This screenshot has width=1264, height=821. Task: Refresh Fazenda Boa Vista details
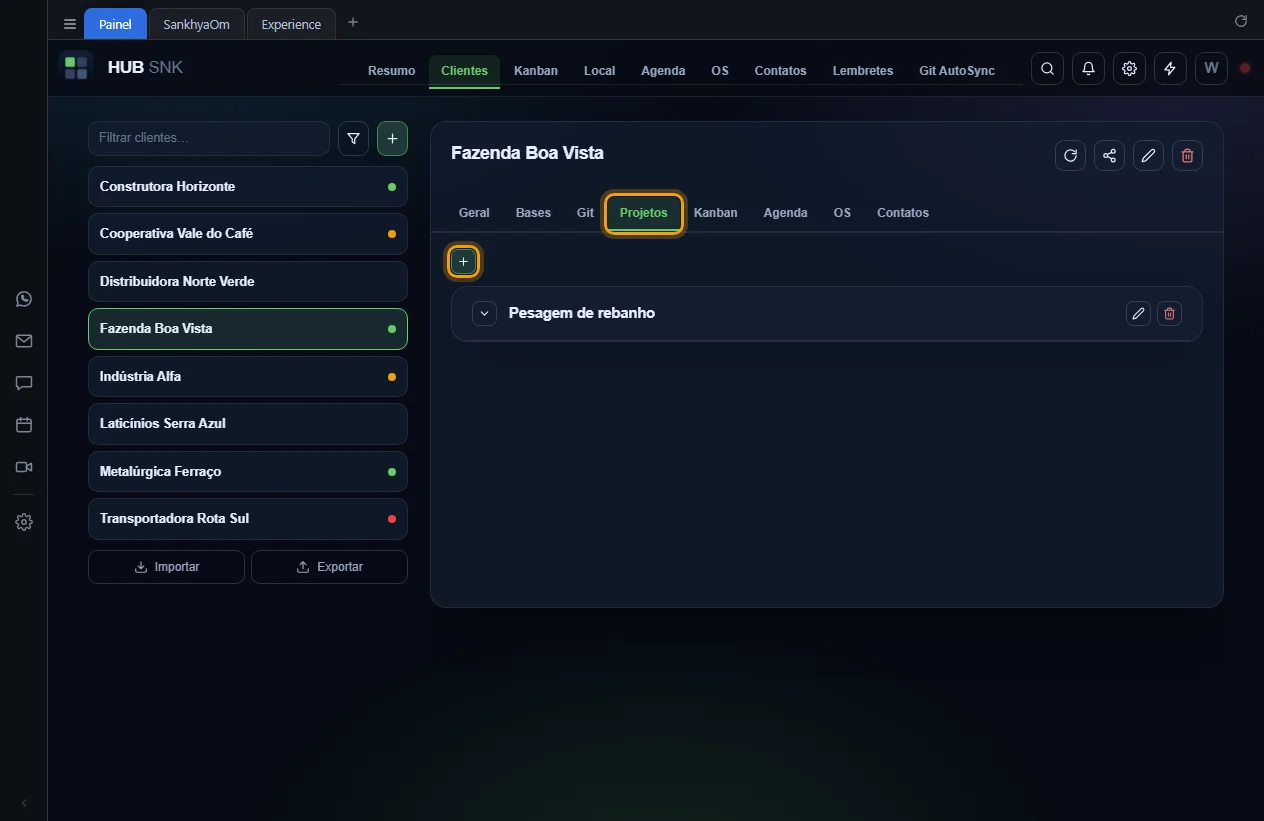[1070, 155]
